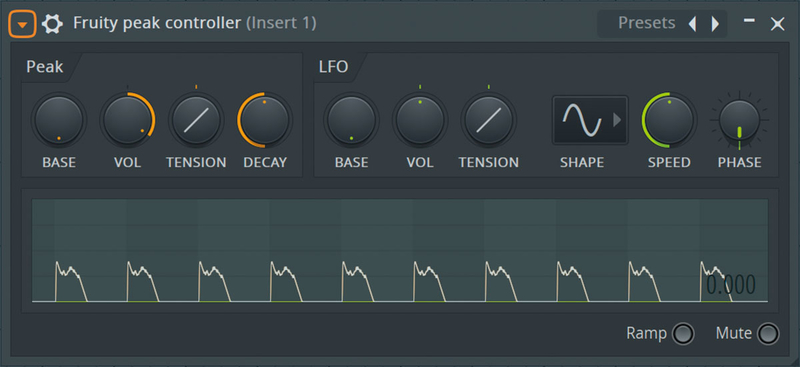Click the Peak section label
Screen dimensions: 800x367
coord(45,67)
